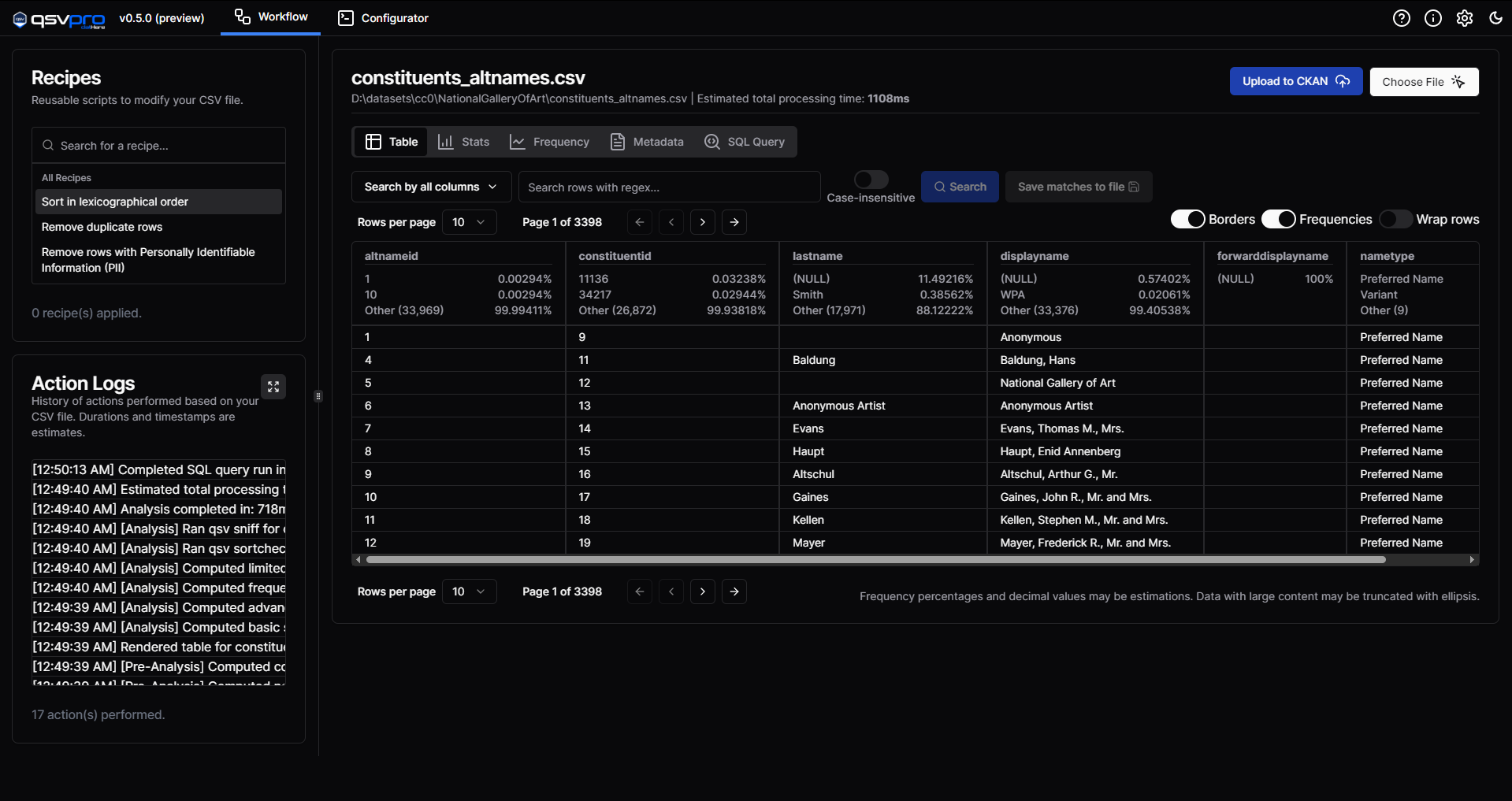Viewport: 1512px width, 801px height.
Task: Click next page arrow in bottom pagination
Action: (703, 591)
